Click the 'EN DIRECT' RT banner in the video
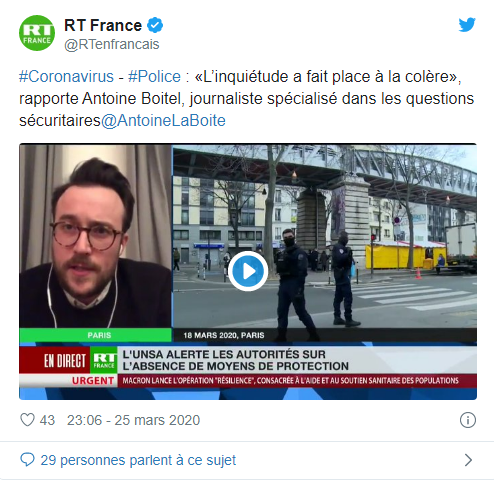Viewport: 494px width, 485px height. click(65, 360)
